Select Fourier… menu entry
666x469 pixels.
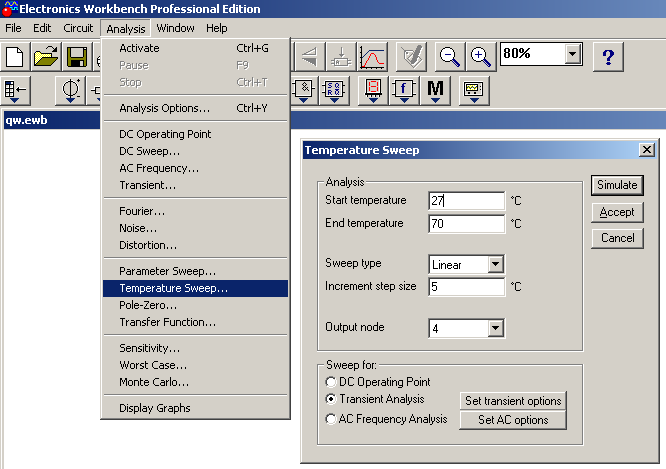pyautogui.click(x=195, y=211)
